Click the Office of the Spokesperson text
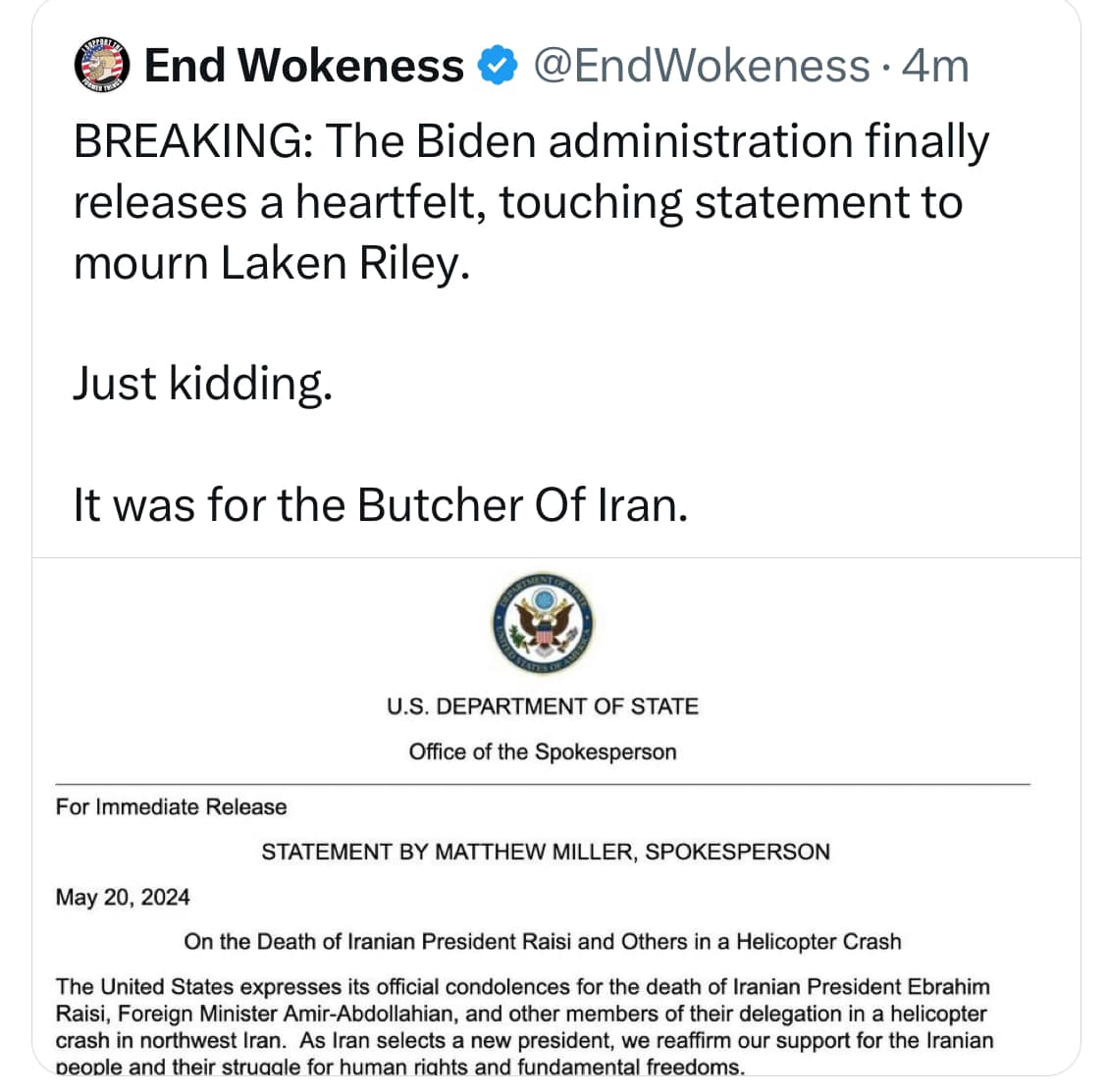 (543, 753)
